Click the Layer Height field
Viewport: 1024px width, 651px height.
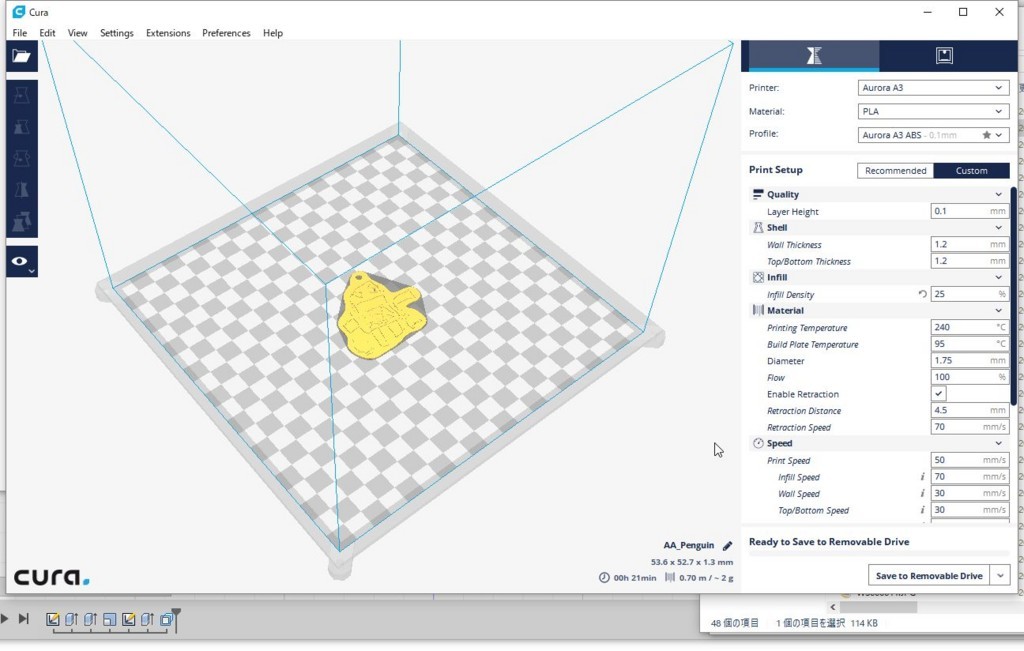969,211
